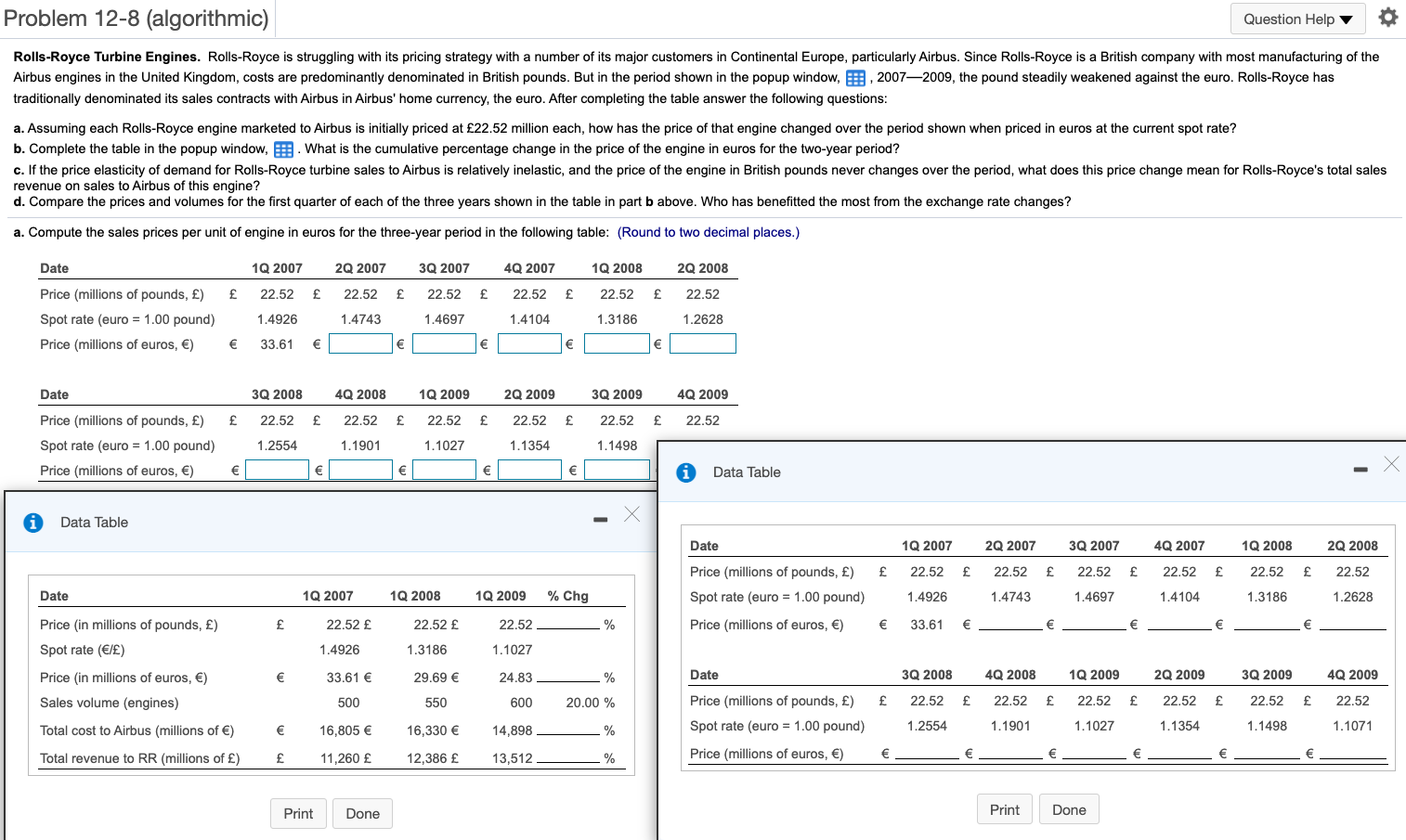Screen dimensions: 1406x840
Task: Minimize the right Data Table popup
Action: 1360,470
